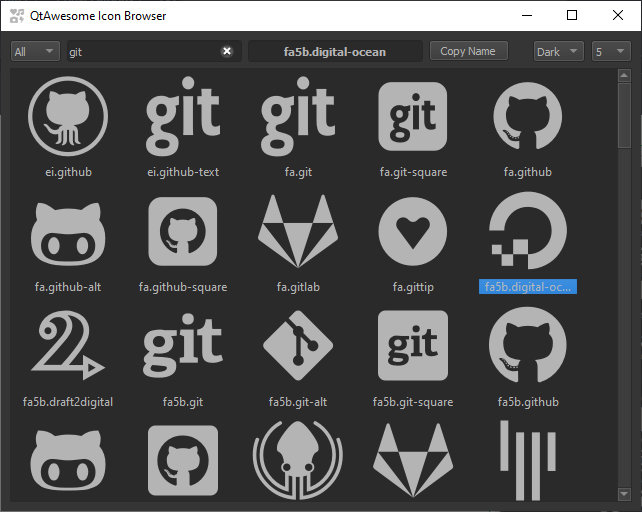Clear the git search text
642x512 pixels.
click(227, 51)
